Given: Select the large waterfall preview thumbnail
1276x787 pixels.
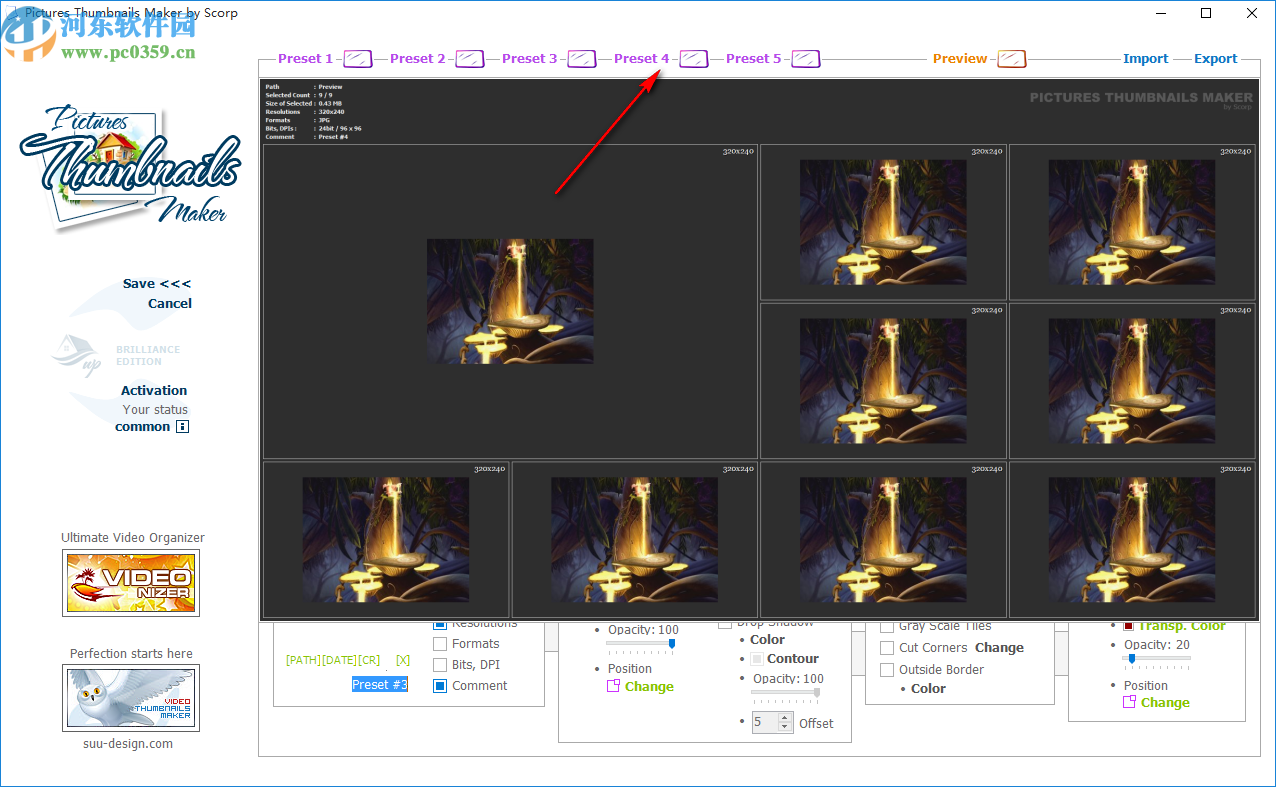Looking at the screenshot, I should click(510, 300).
